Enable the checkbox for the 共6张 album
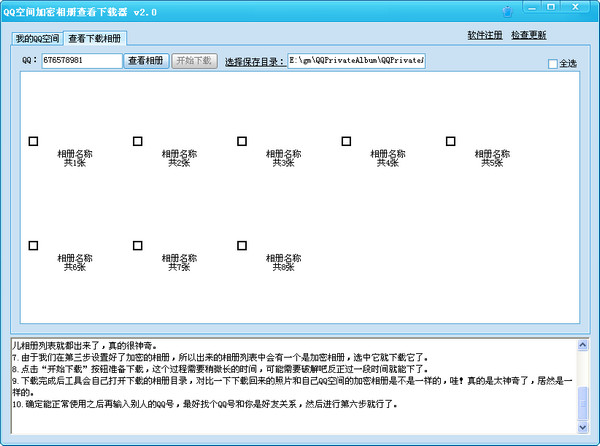Image resolution: width=600 pixels, height=446 pixels. click(33, 245)
